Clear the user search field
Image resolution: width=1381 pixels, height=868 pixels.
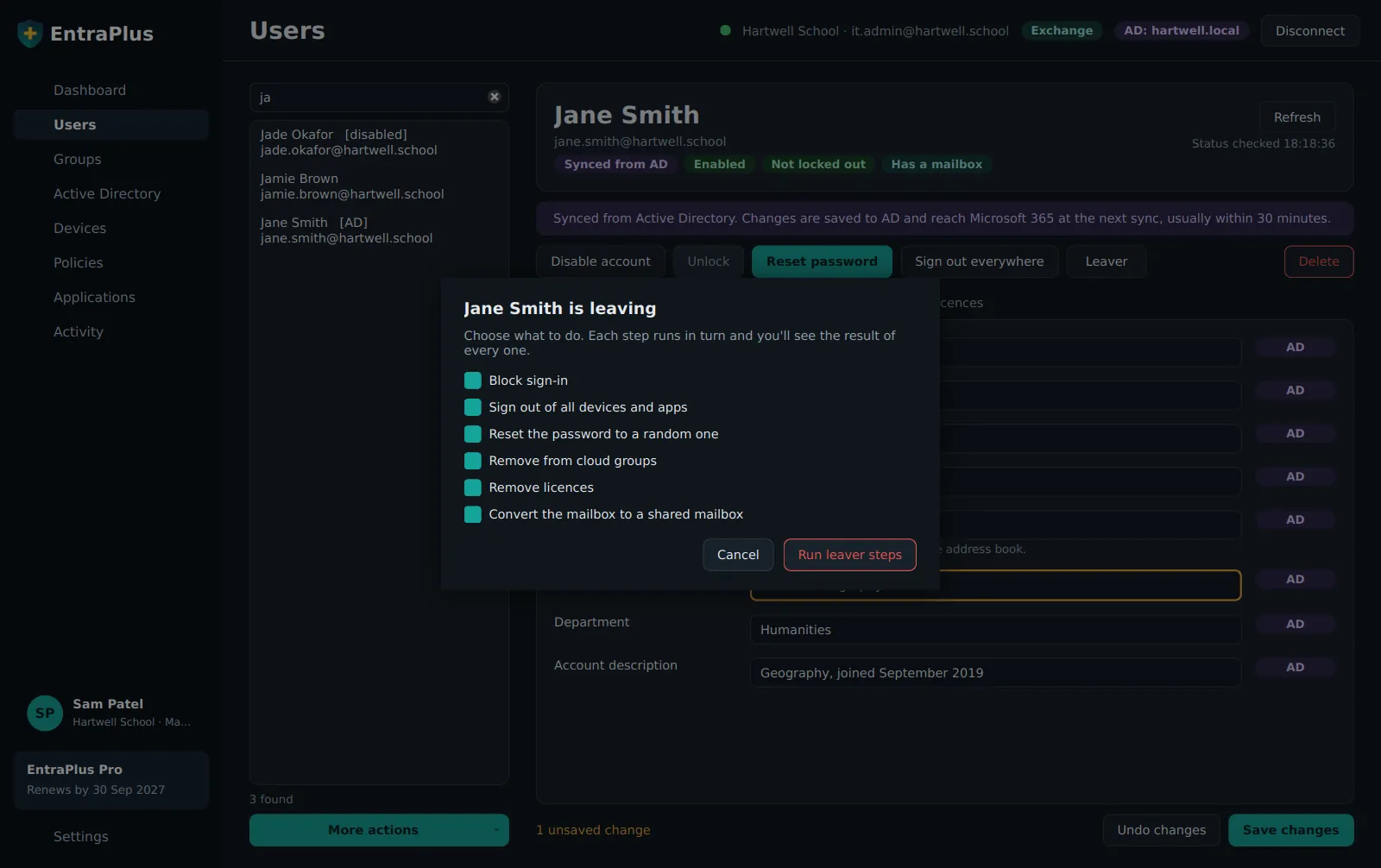[495, 97]
